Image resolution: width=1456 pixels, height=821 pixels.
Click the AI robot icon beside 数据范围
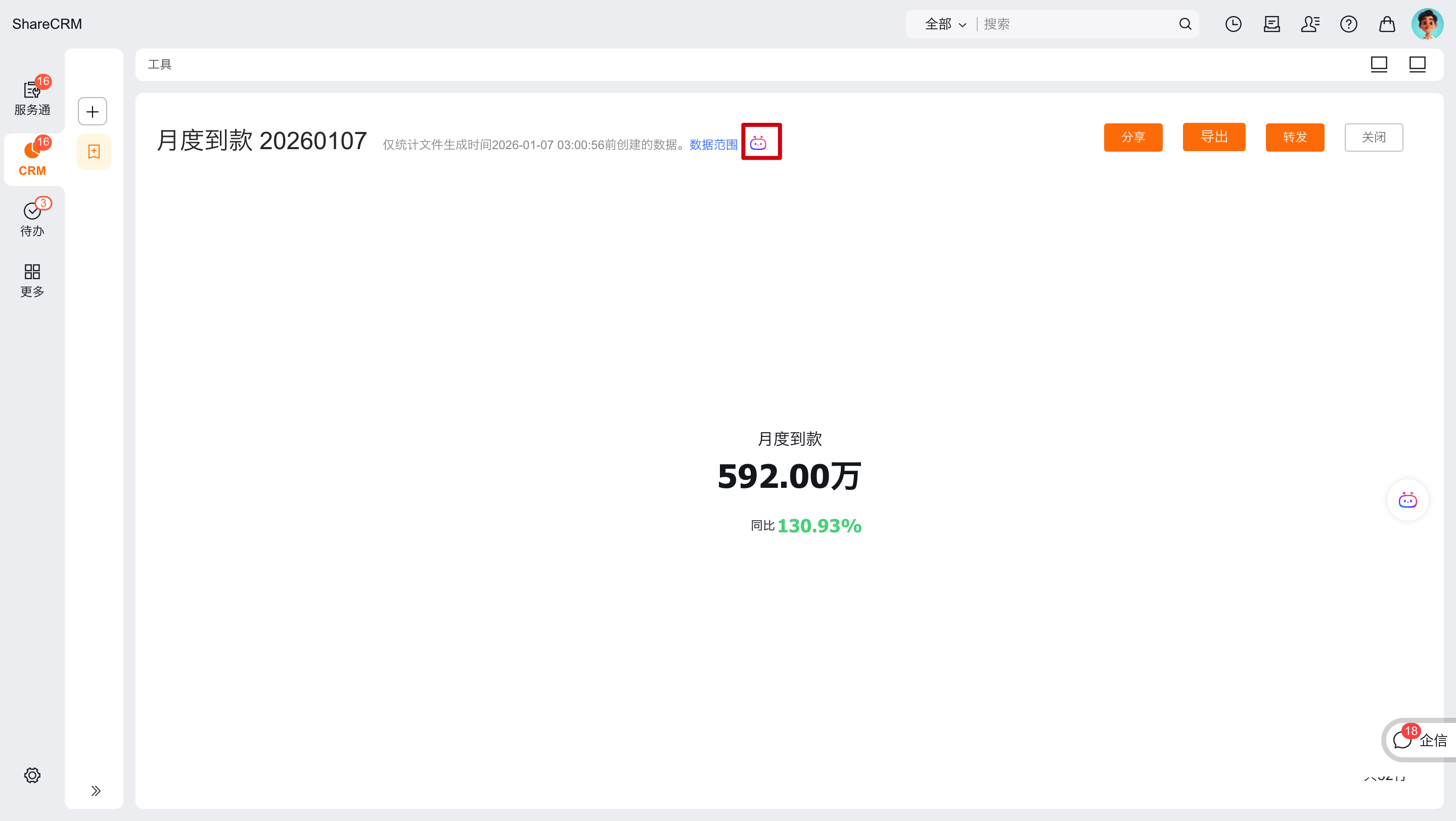[758, 144]
